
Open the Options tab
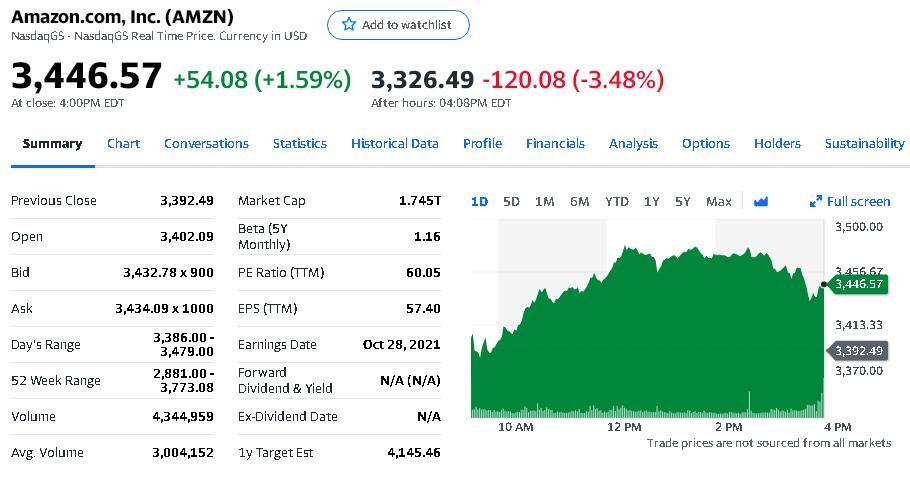(705, 143)
